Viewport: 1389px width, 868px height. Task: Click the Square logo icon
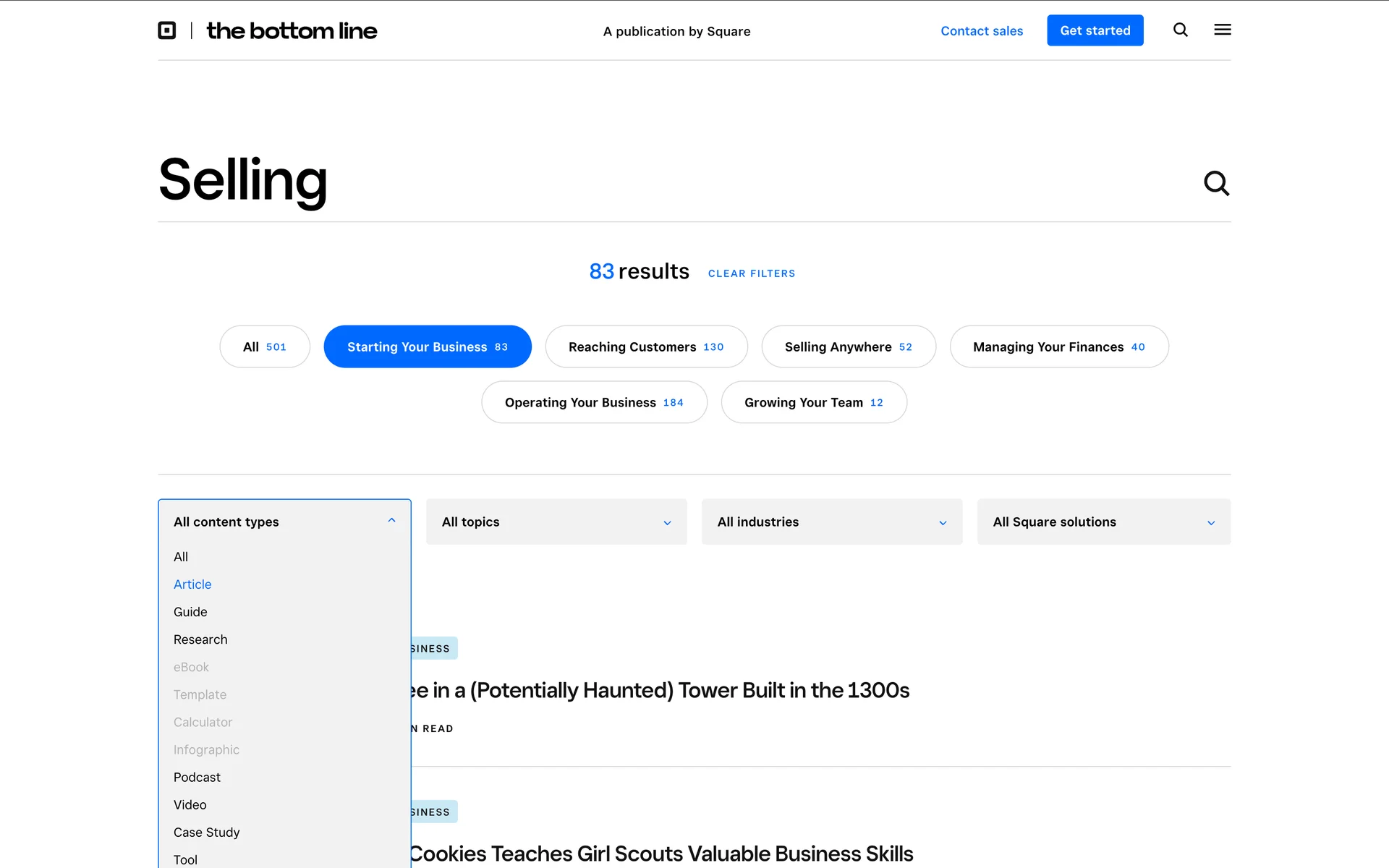[x=167, y=30]
